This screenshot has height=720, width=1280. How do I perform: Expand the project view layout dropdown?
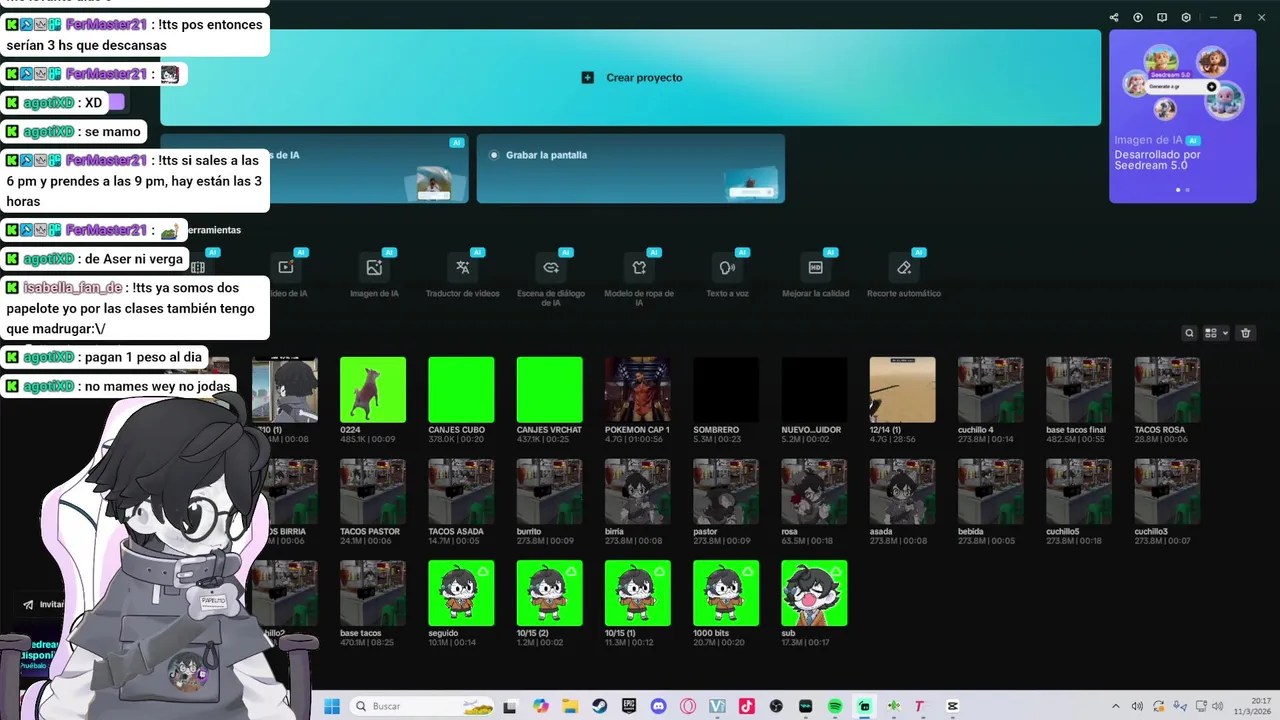[1216, 333]
